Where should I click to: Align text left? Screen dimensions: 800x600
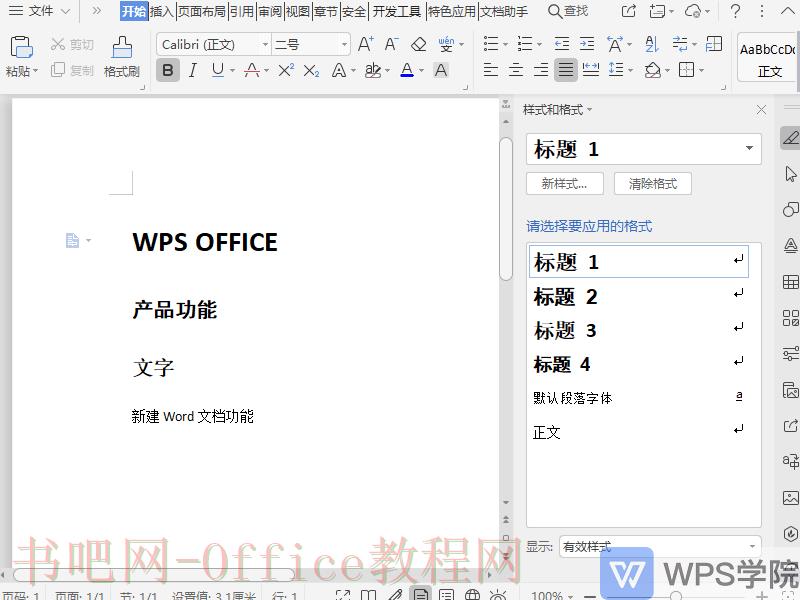[491, 69]
